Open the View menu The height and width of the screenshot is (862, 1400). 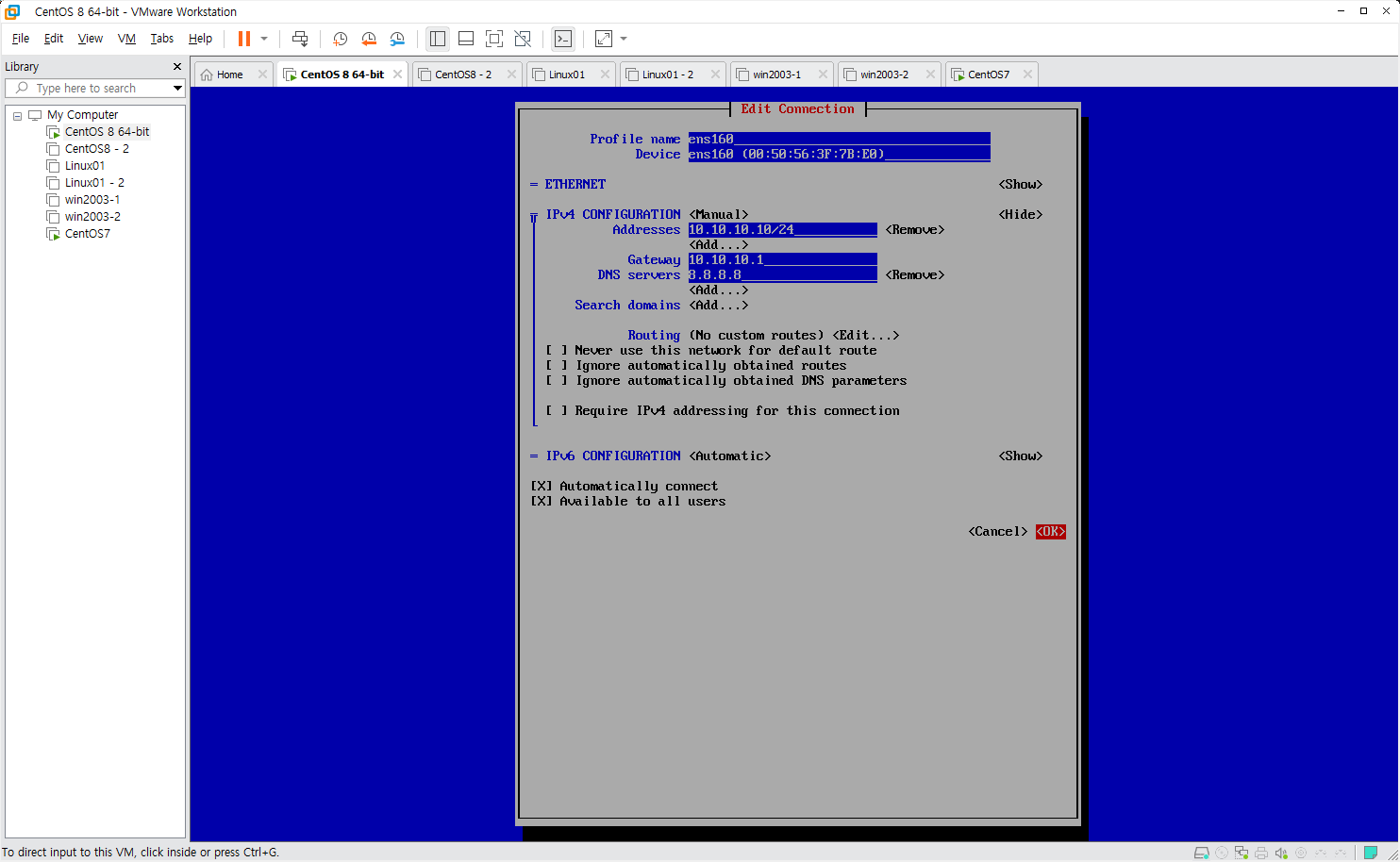(x=91, y=39)
